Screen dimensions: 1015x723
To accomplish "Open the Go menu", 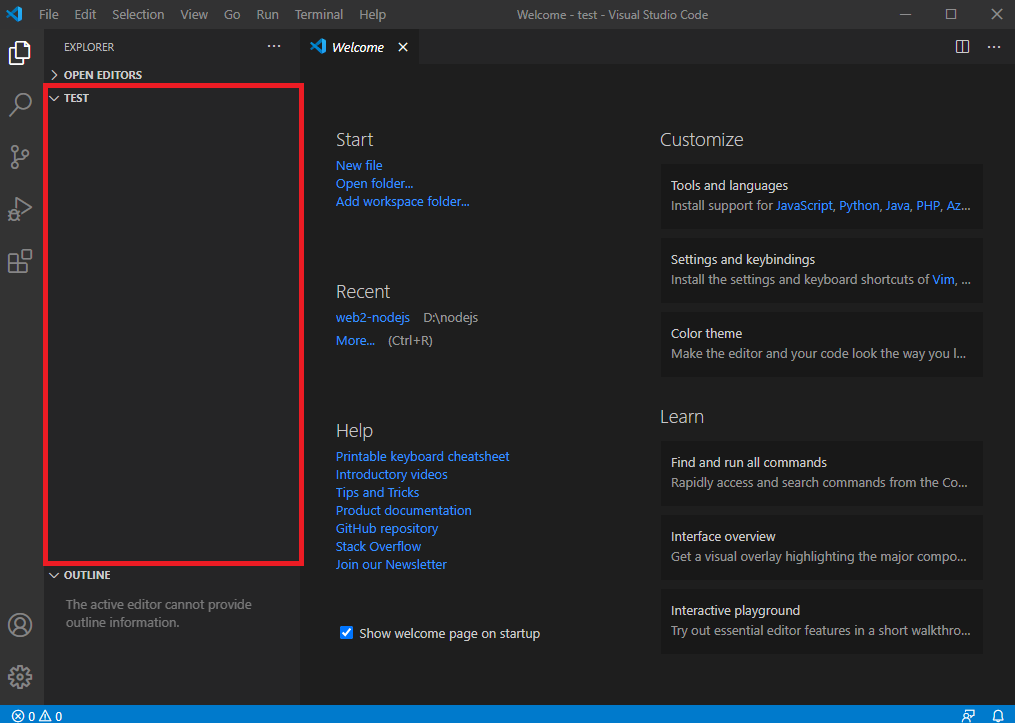I will [232, 14].
